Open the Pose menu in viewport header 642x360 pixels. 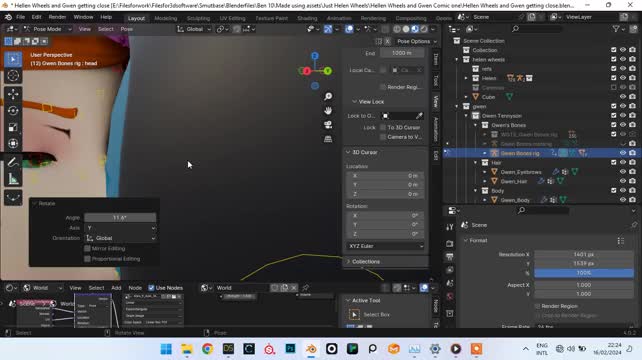[127, 29]
